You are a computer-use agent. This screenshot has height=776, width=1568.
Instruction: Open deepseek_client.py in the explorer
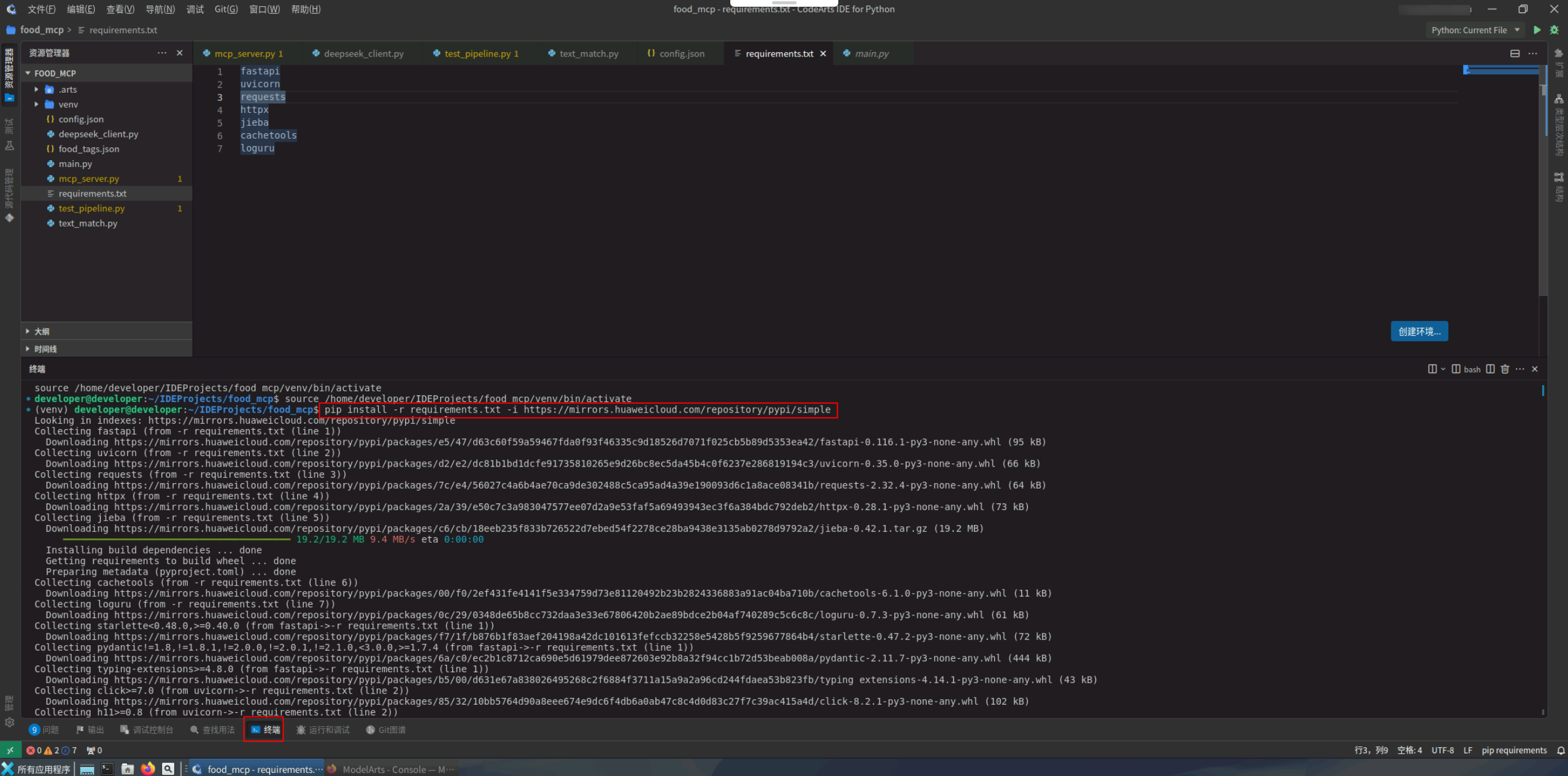pyautogui.click(x=98, y=134)
